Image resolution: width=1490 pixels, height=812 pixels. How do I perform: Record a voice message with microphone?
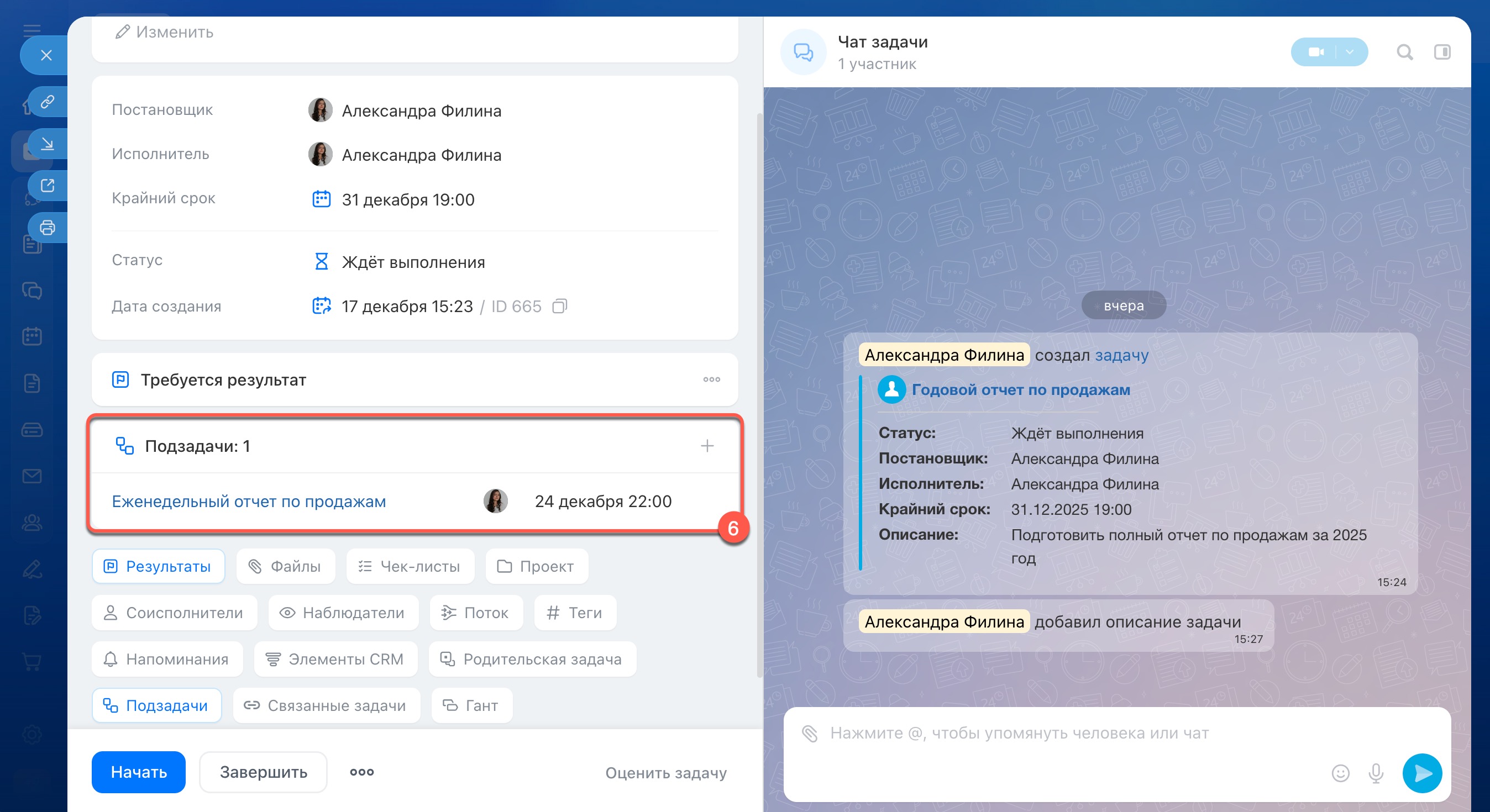[x=1376, y=773]
